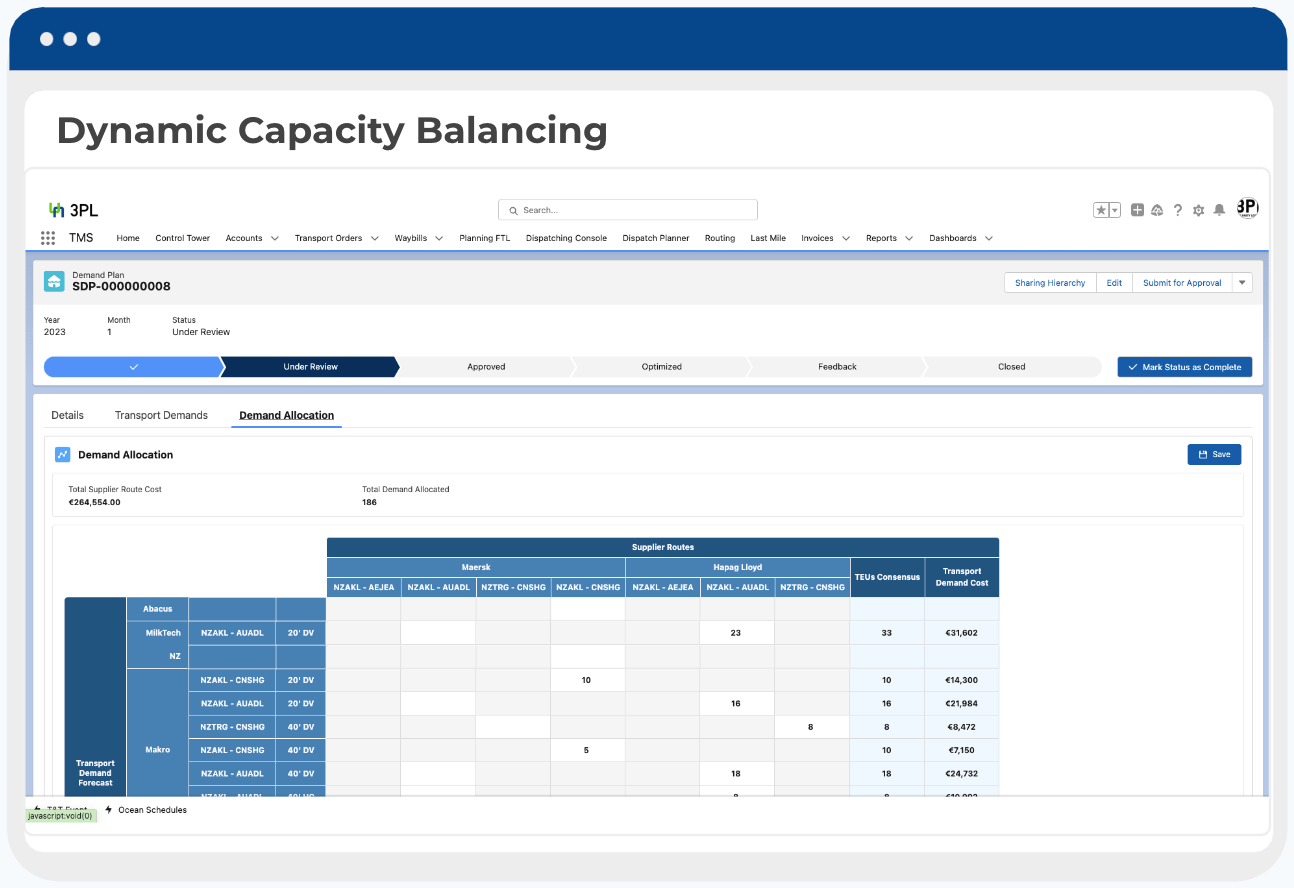Click the allocation cell showing 18
The image size is (1294, 888).
point(737,774)
